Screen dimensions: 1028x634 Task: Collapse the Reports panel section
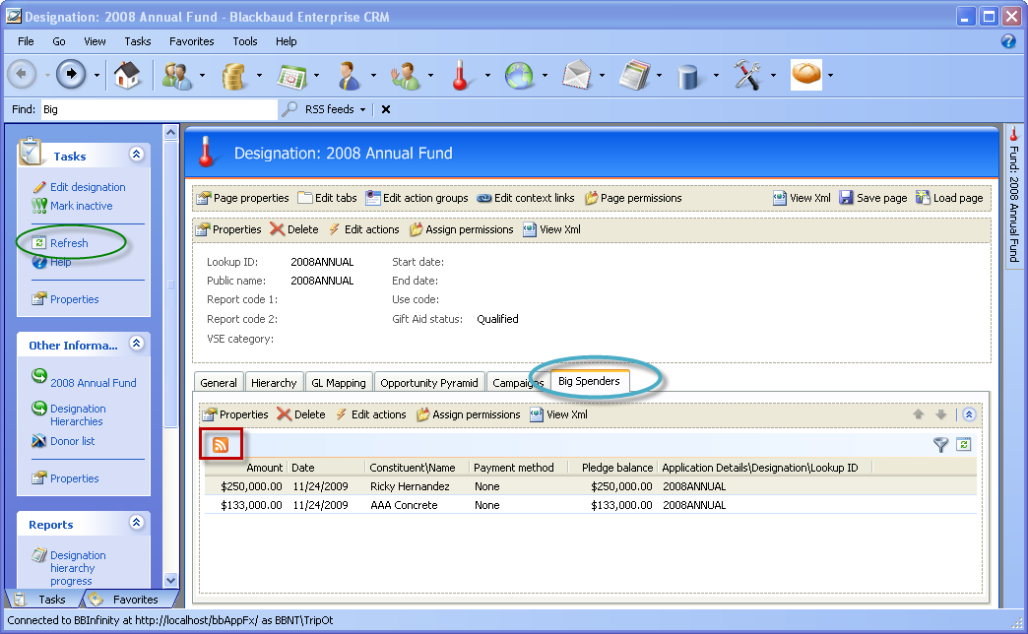[x=136, y=523]
